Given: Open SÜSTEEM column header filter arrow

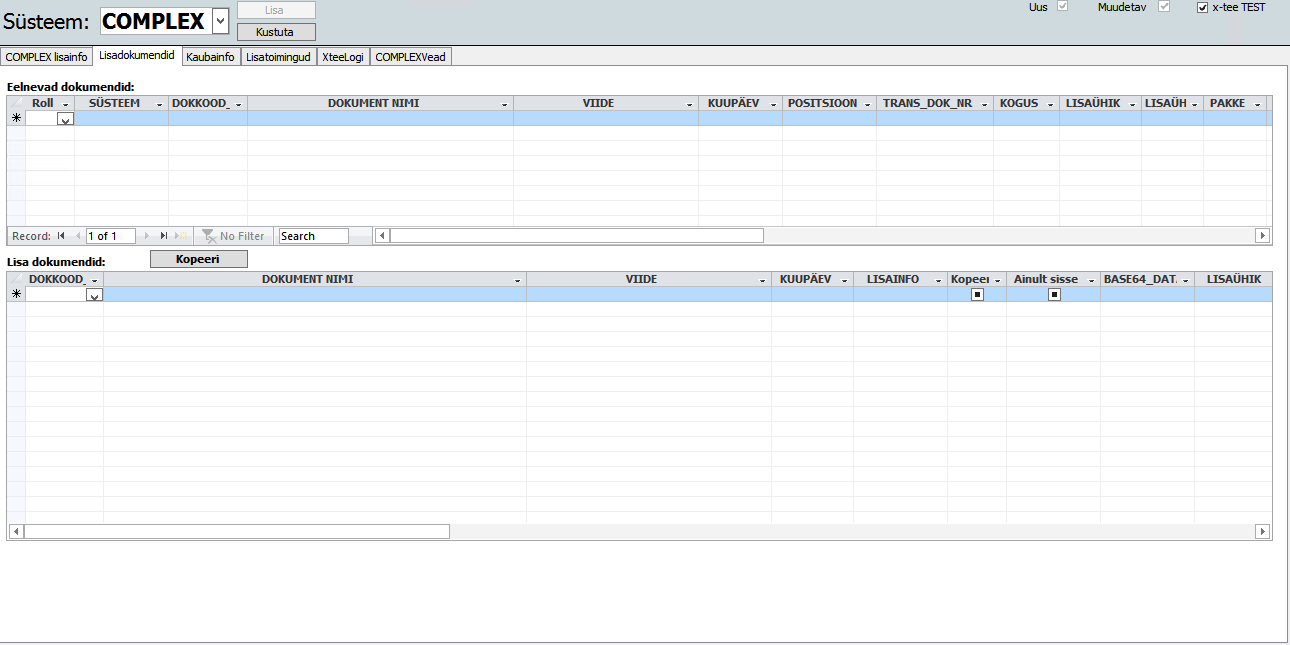Looking at the screenshot, I should click(160, 104).
